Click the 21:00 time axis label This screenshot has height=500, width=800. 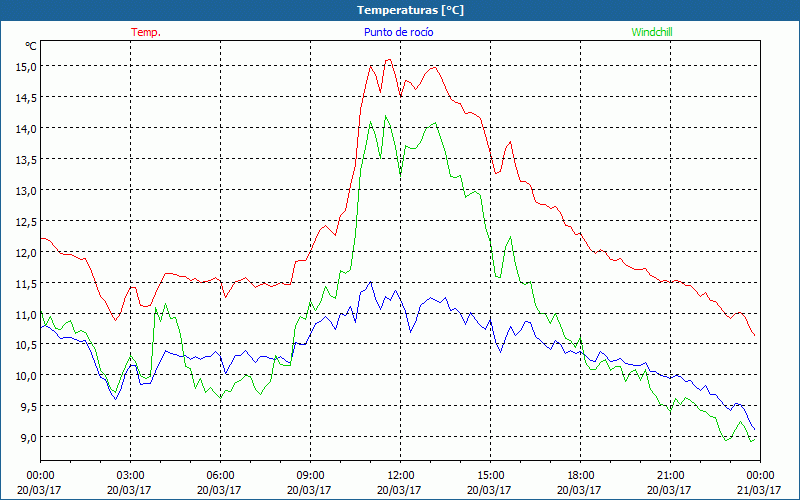coord(670,476)
